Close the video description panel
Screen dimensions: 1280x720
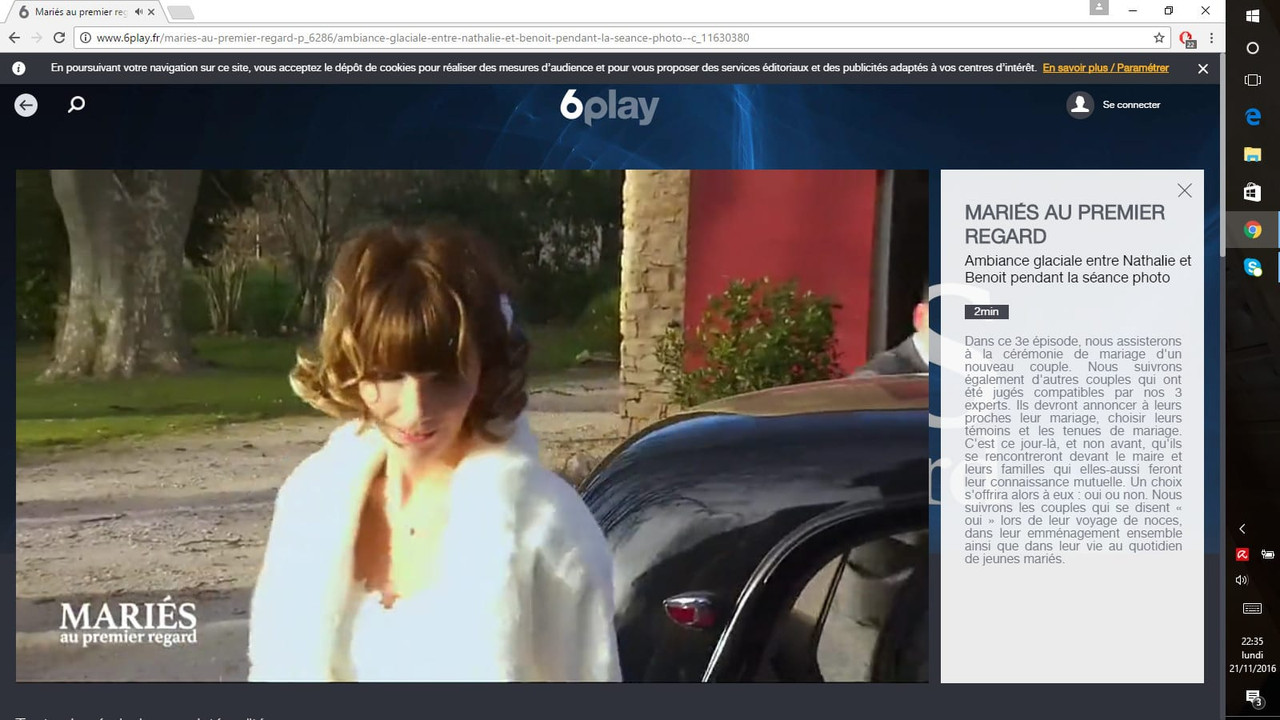pyautogui.click(x=1185, y=190)
